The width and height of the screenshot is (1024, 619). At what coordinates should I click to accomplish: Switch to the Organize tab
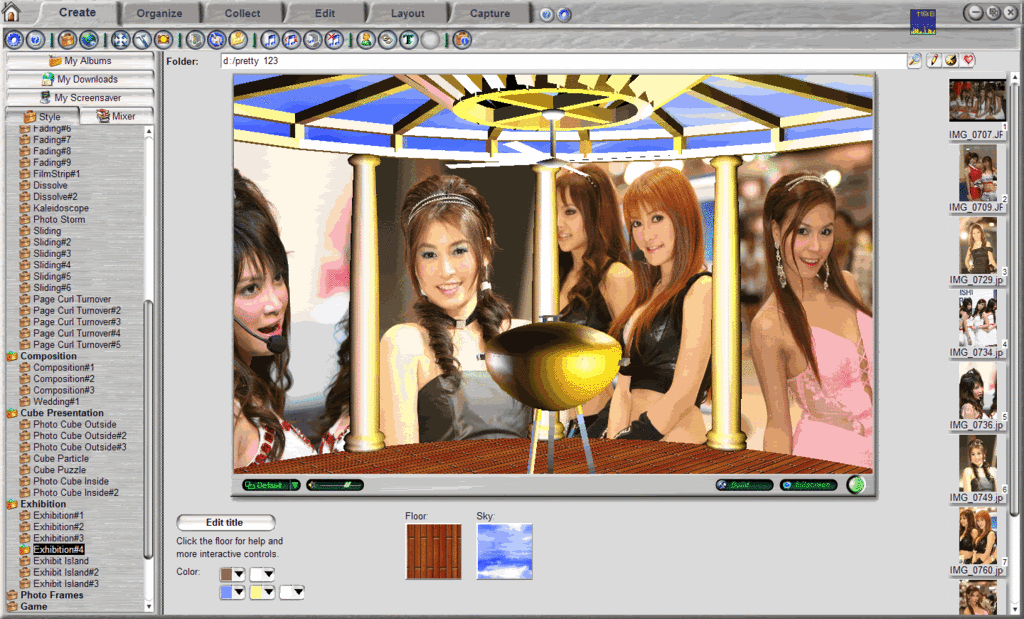pos(159,13)
